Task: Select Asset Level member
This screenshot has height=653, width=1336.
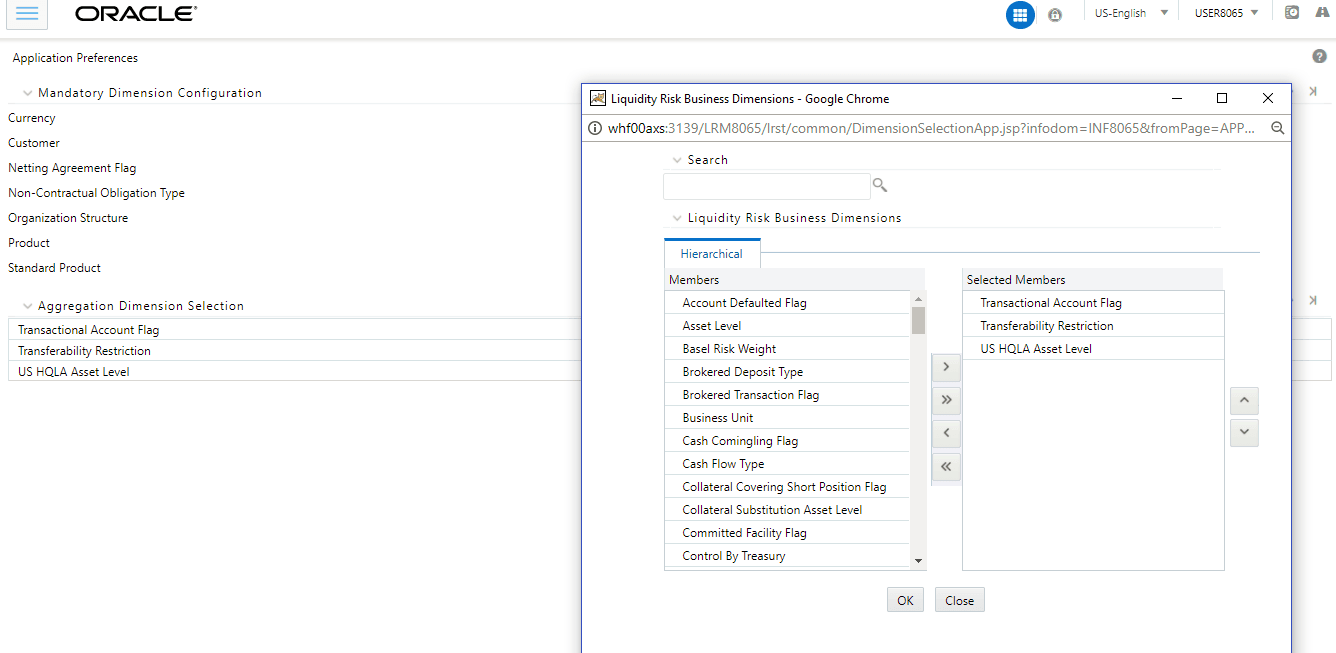Action: pos(787,326)
